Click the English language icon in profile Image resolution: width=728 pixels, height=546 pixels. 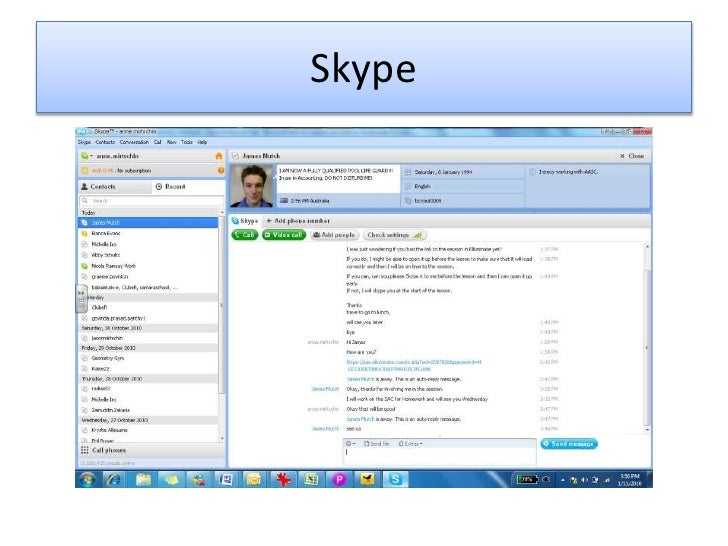(408, 186)
